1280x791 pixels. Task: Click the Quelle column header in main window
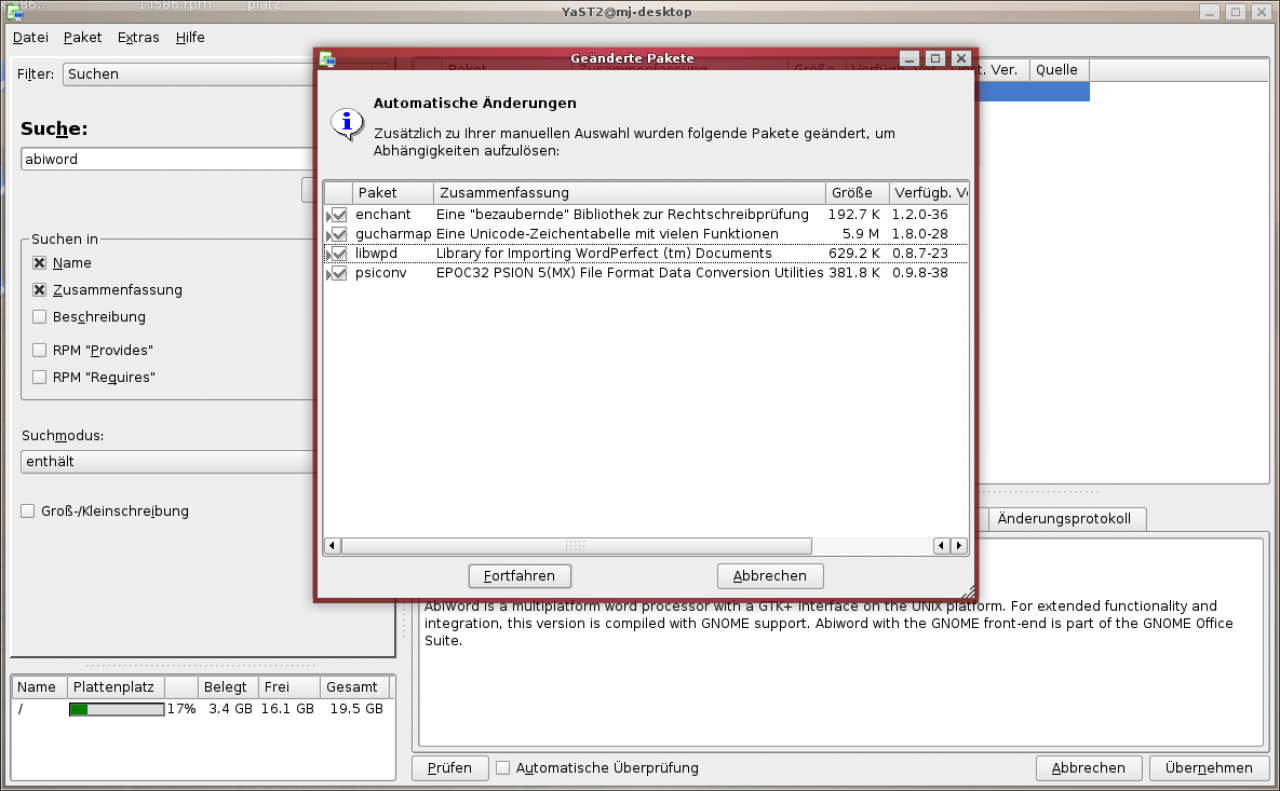point(1059,69)
